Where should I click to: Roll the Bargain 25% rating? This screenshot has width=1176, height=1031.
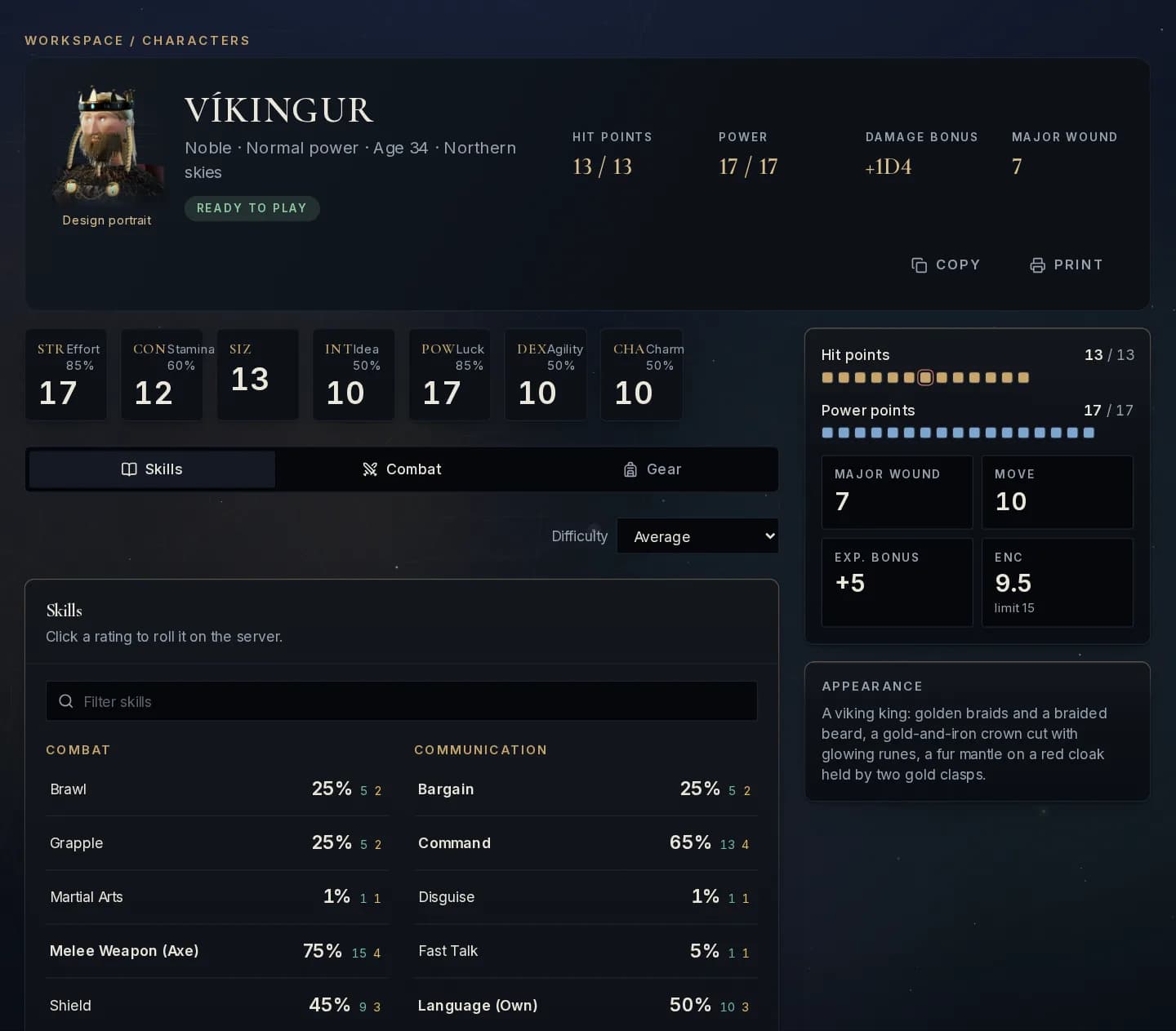coord(700,789)
